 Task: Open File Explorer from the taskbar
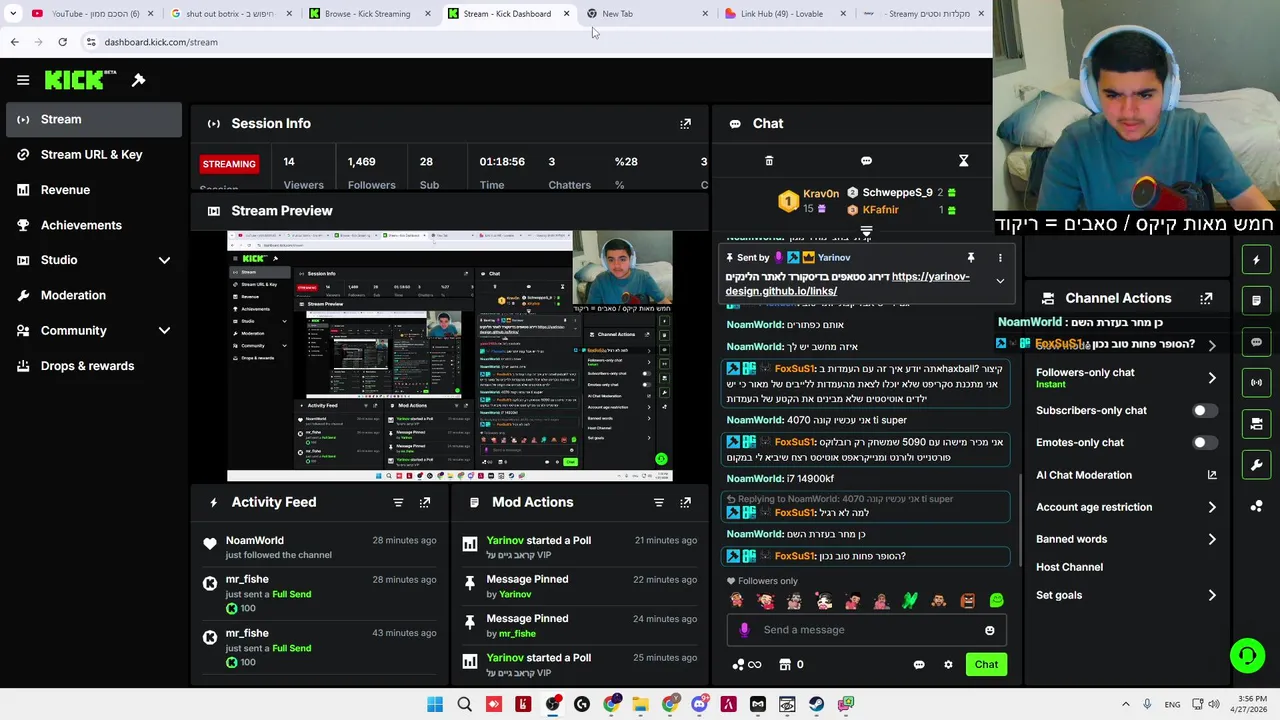pyautogui.click(x=640, y=705)
